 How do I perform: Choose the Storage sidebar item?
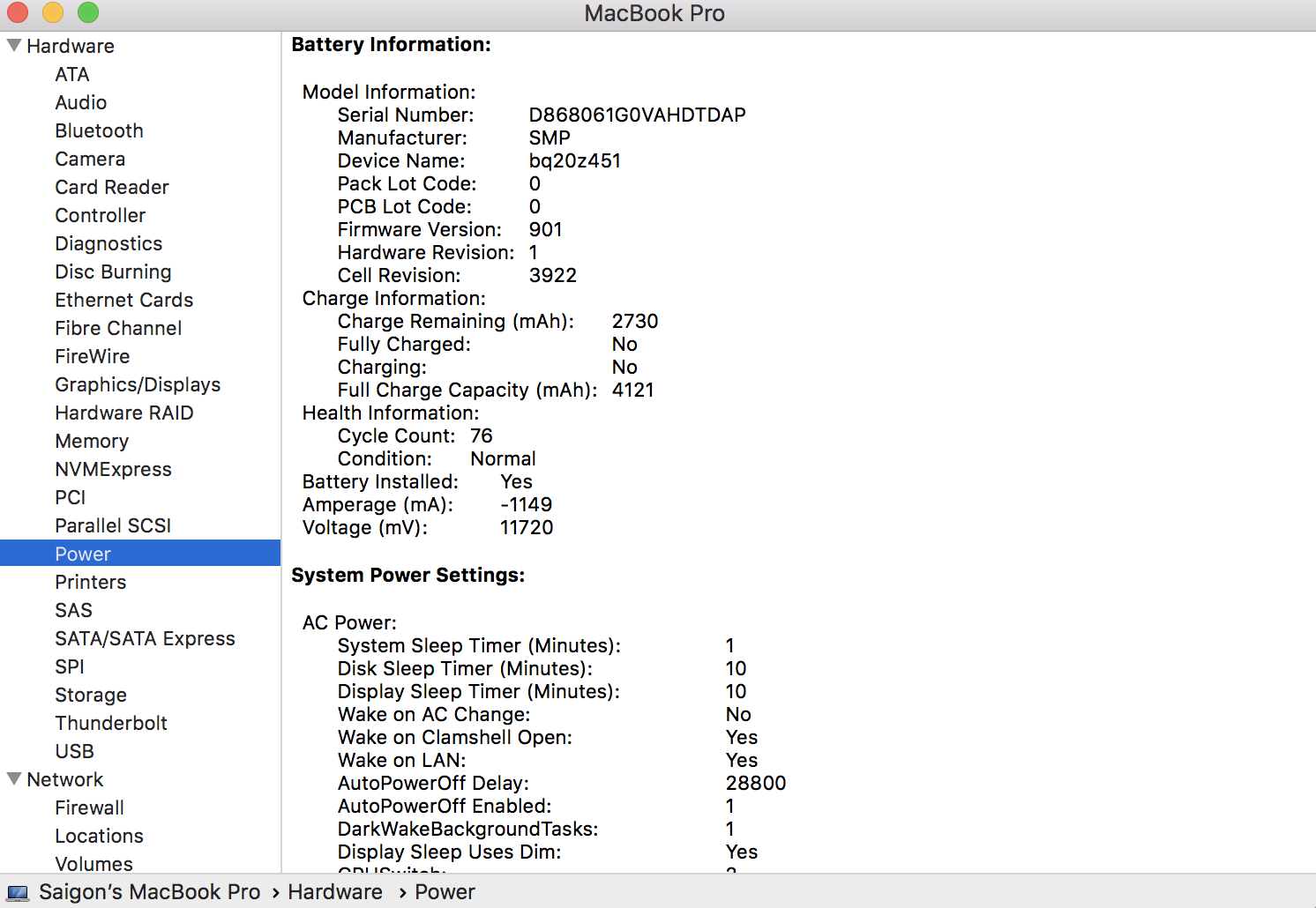(x=91, y=695)
